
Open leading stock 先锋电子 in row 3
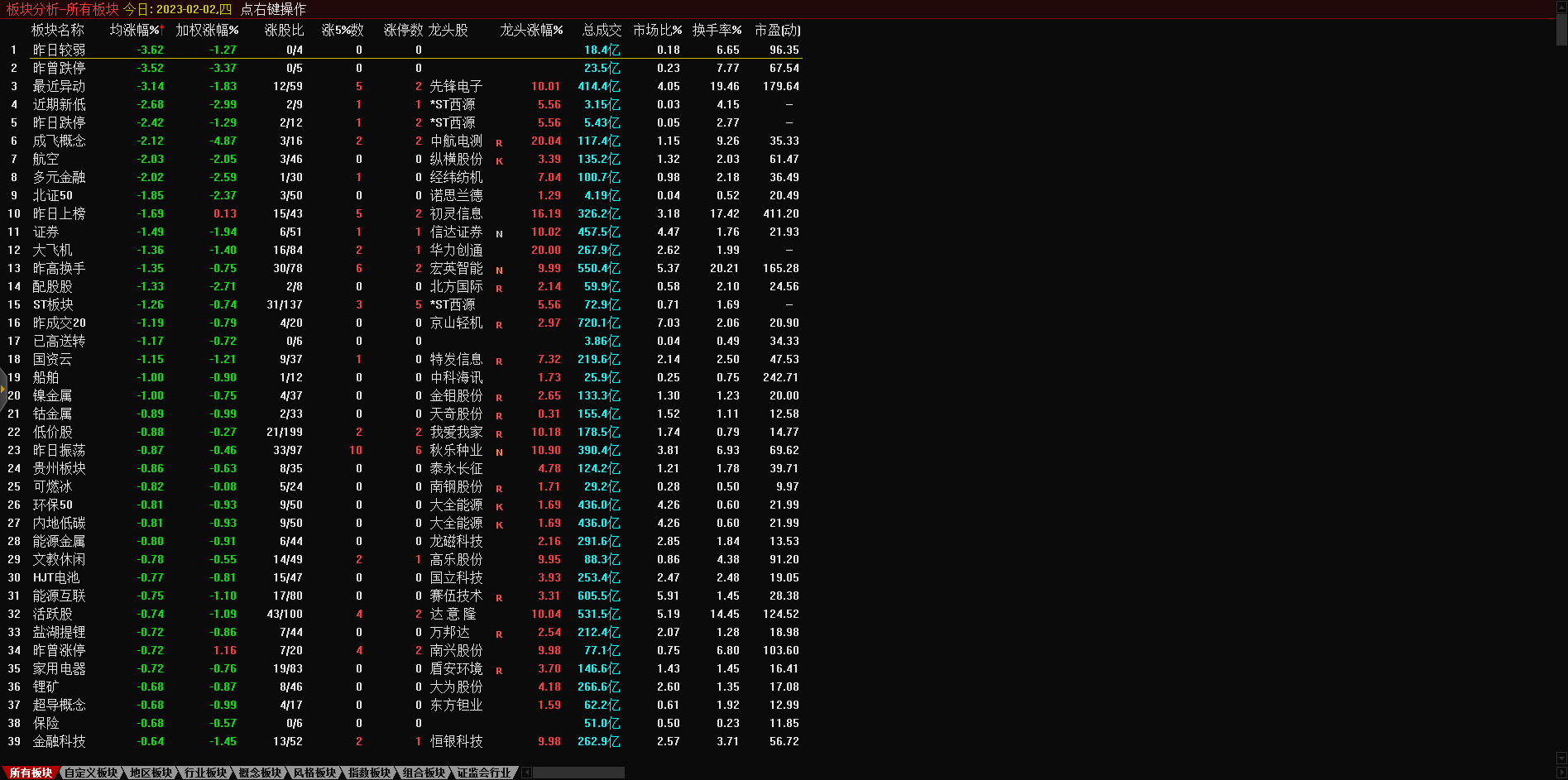tap(456, 86)
